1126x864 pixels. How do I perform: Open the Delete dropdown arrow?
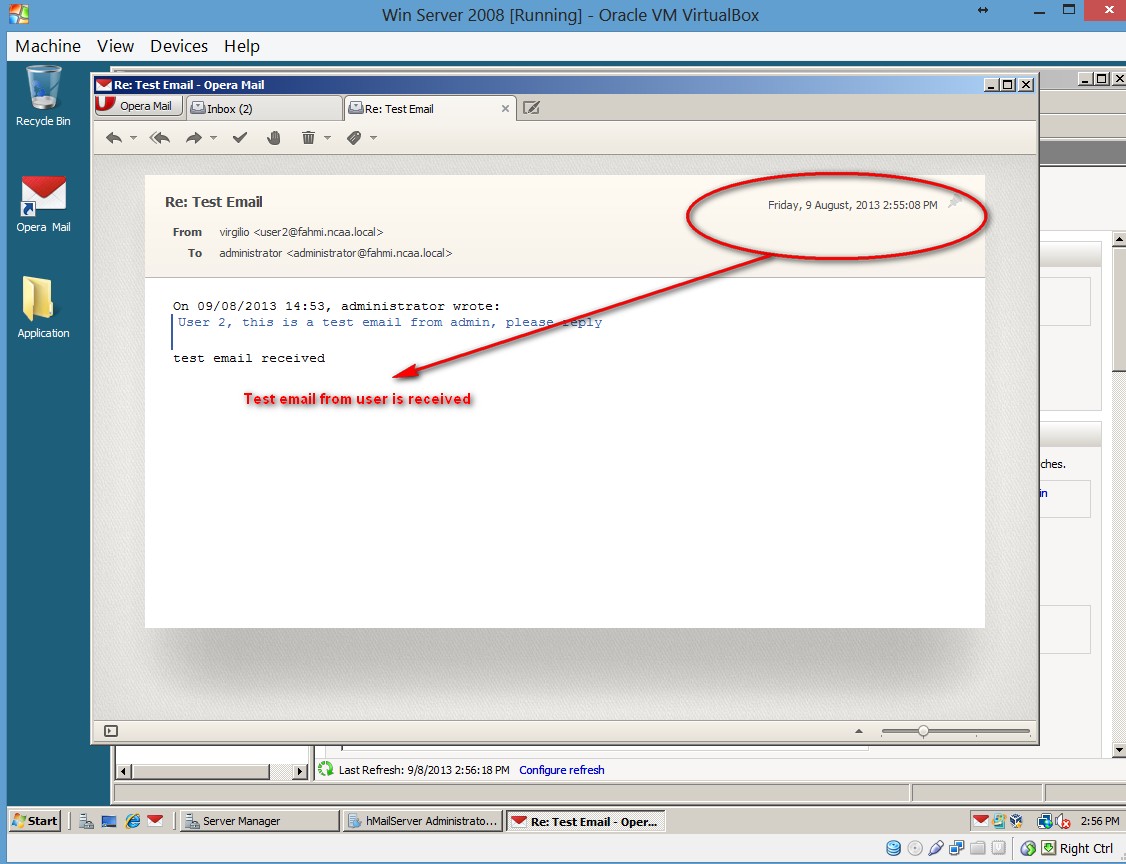click(x=327, y=137)
